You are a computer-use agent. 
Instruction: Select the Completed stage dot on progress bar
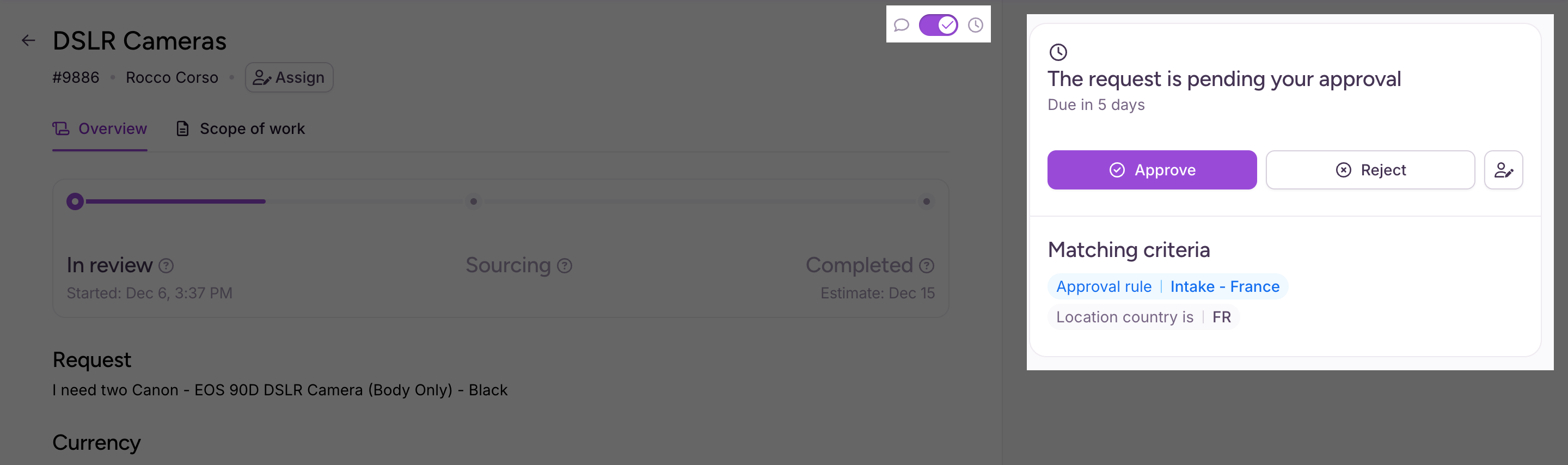point(926,201)
